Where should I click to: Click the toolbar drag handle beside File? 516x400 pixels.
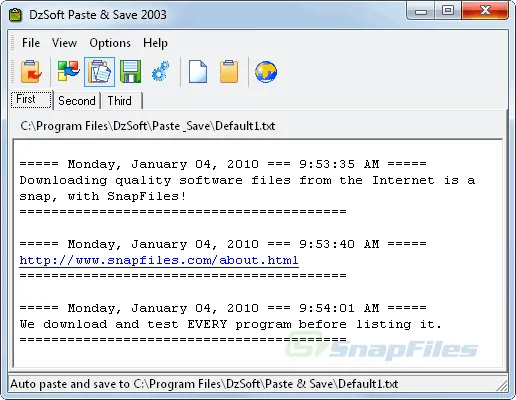tap(13, 43)
